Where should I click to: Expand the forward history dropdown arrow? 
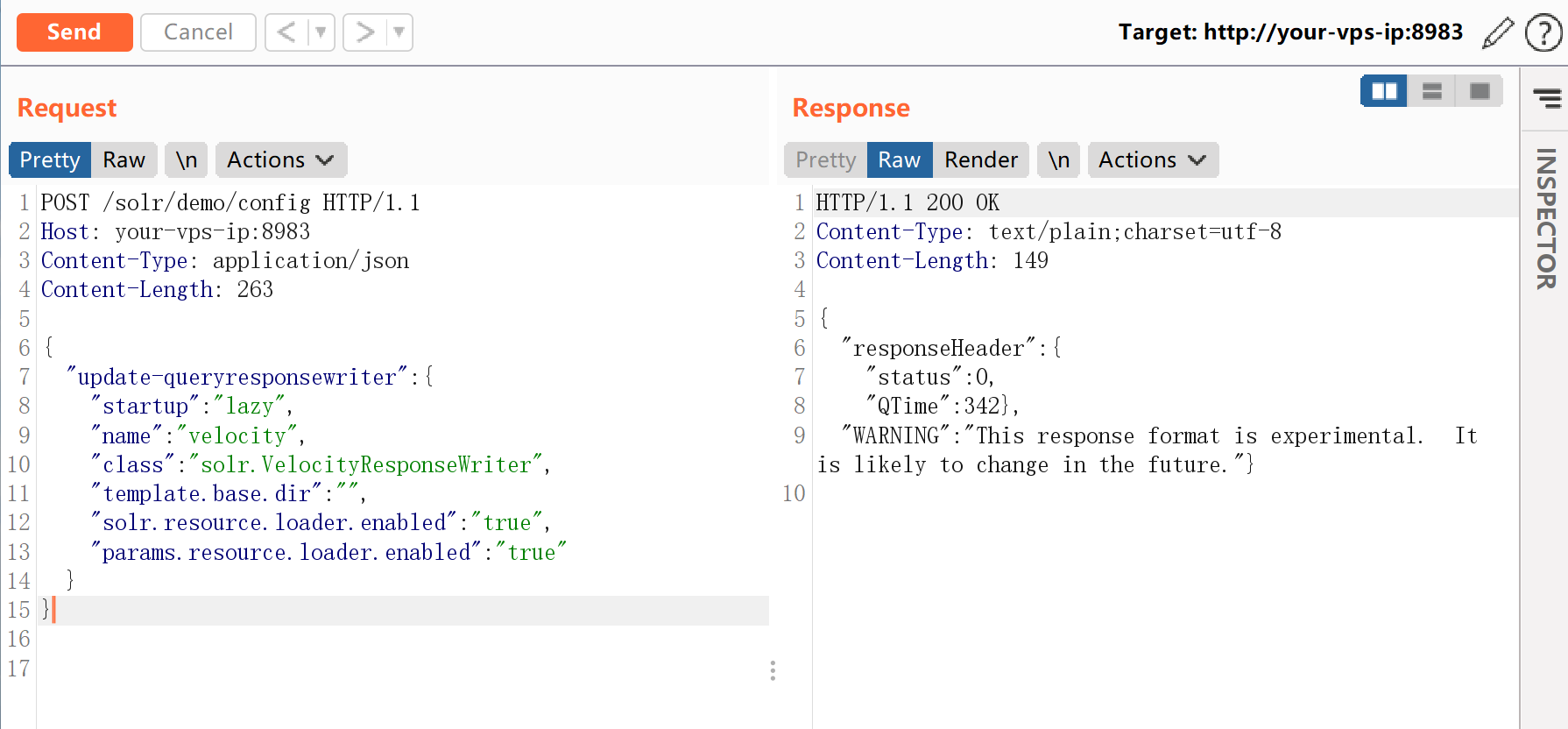tap(399, 32)
